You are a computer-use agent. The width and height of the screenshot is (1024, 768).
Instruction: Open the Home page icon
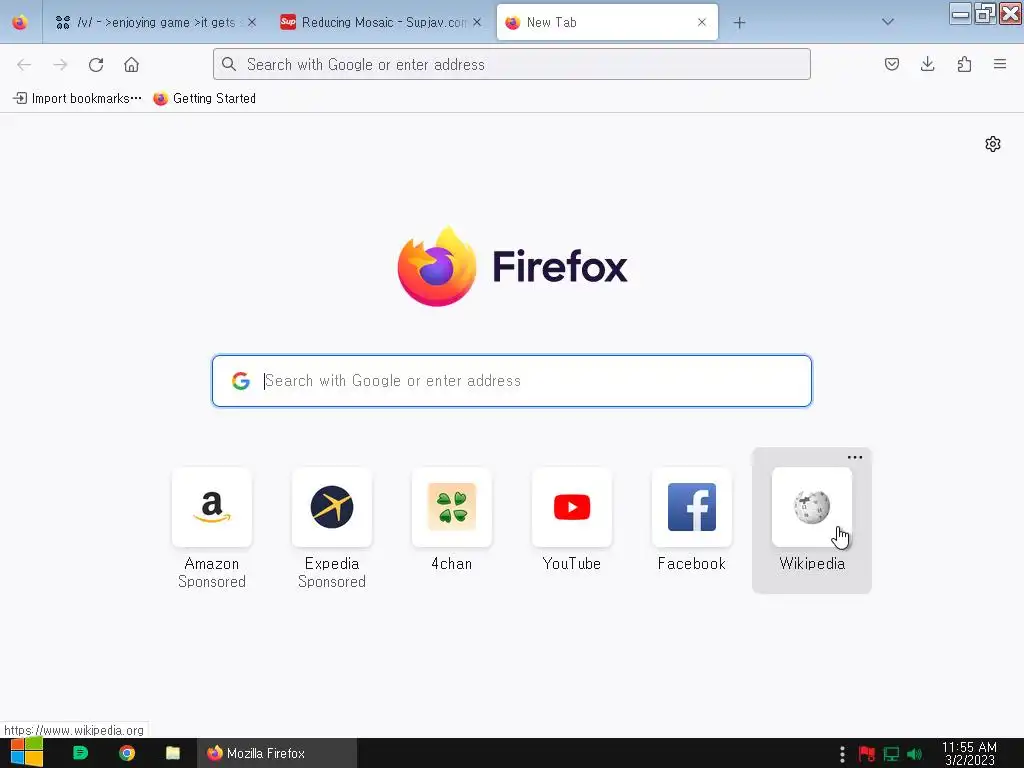[x=131, y=65]
